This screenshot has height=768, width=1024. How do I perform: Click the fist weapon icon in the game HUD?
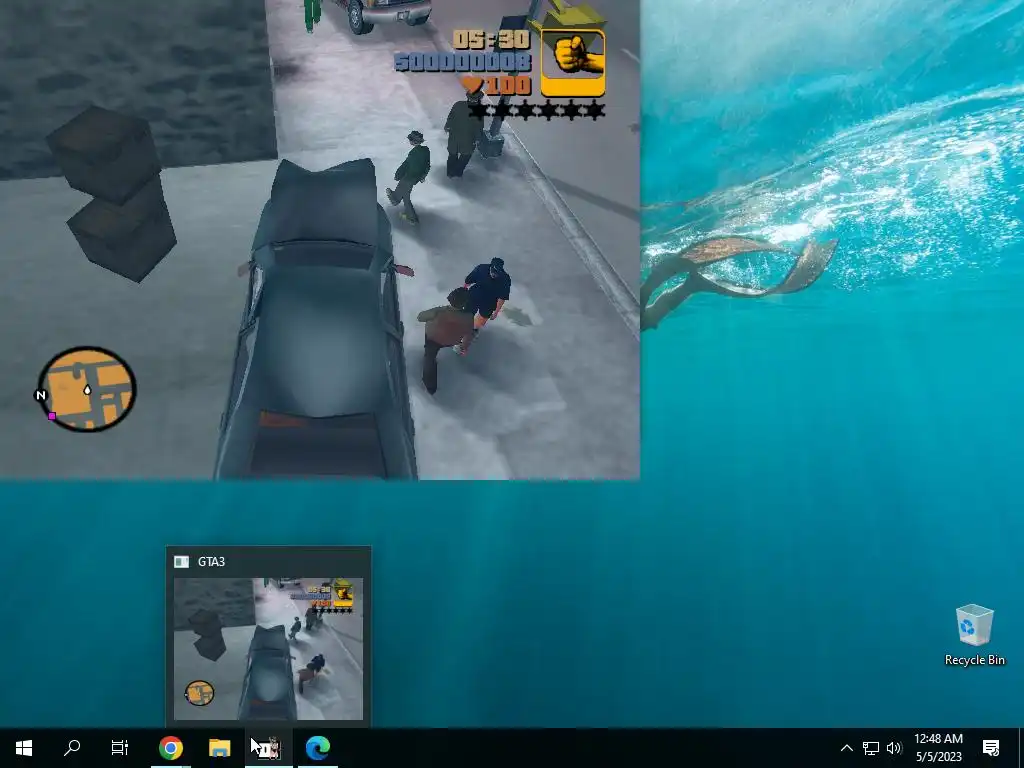tap(573, 63)
